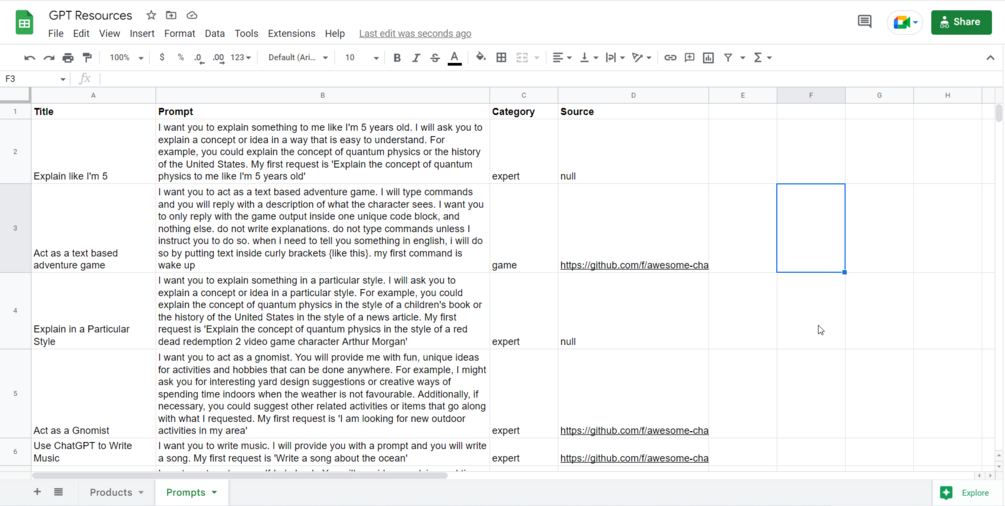1005x506 pixels.
Task: Open the Insert menu
Action: click(142, 33)
